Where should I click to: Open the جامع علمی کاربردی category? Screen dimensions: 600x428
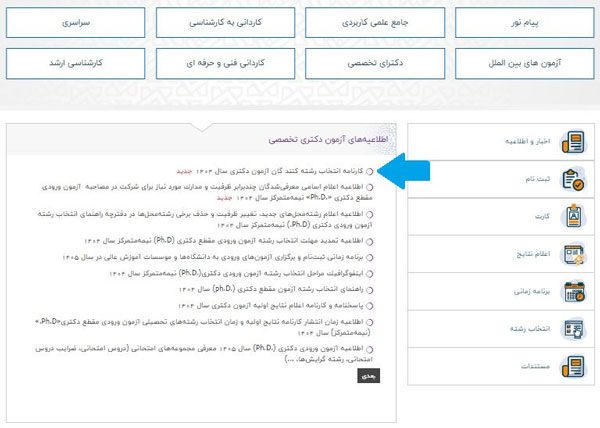[x=375, y=23]
